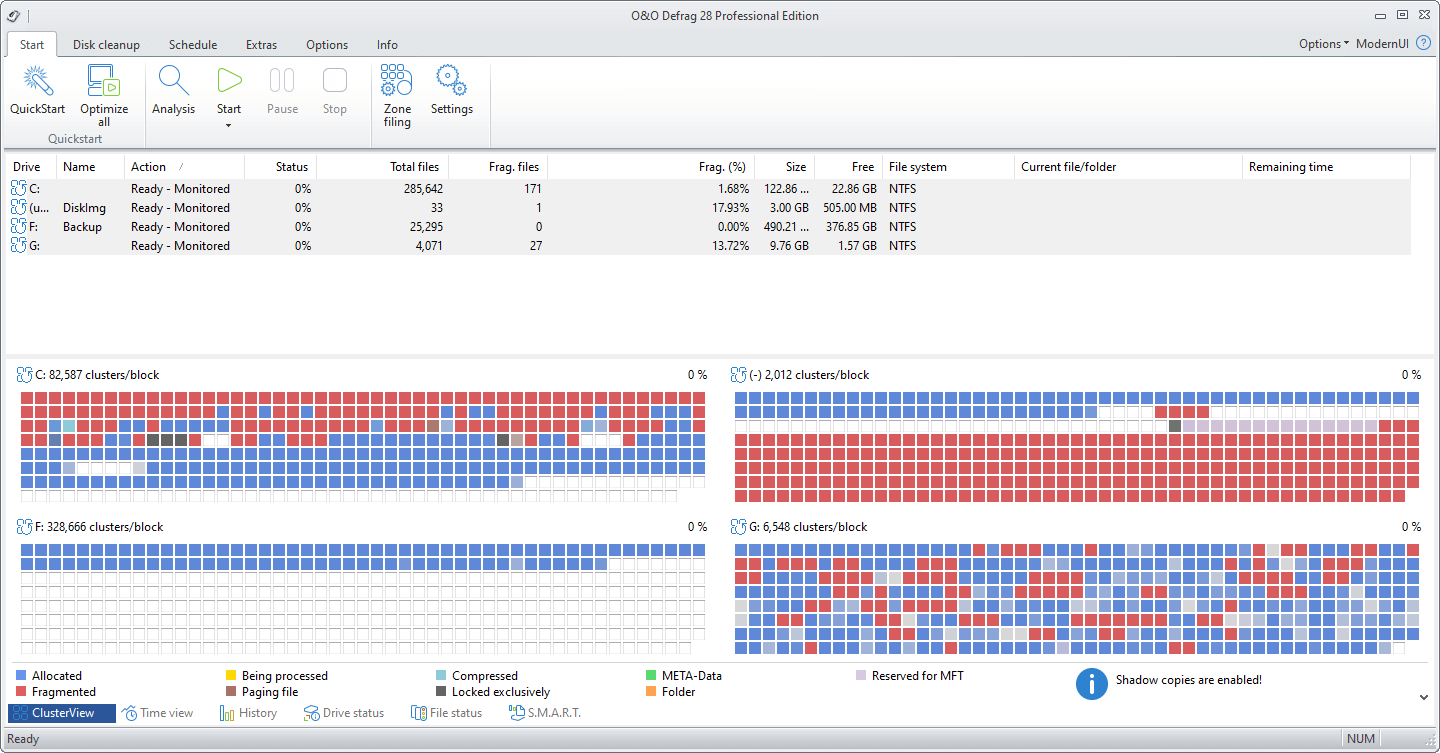
Task: Expand the Start button dropdown arrow
Action: tap(229, 125)
